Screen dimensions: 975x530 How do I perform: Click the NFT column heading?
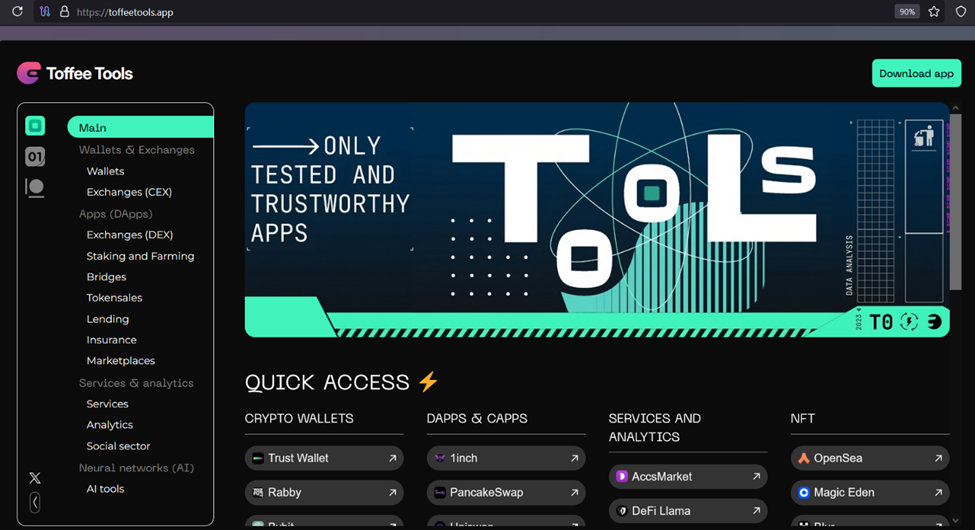tap(802, 419)
